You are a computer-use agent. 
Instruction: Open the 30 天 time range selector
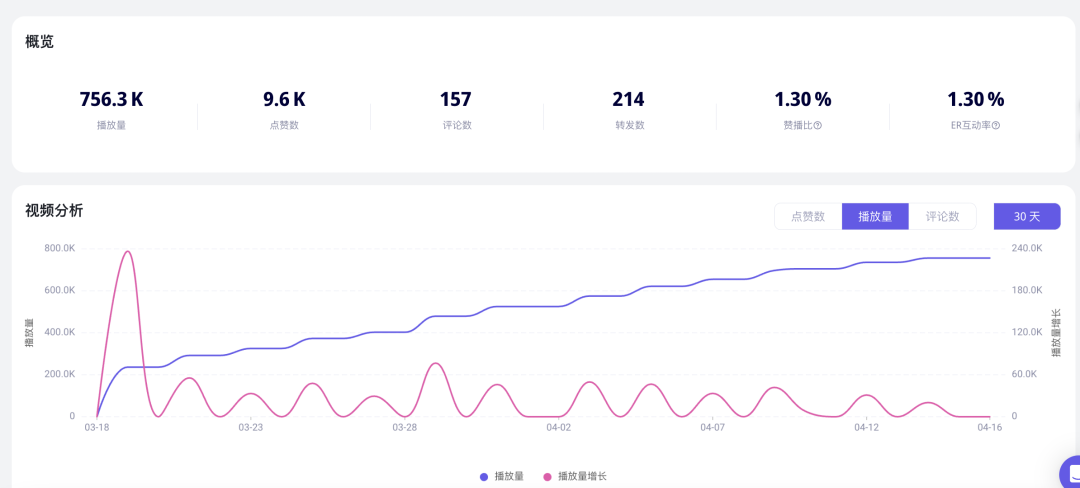coord(1027,216)
